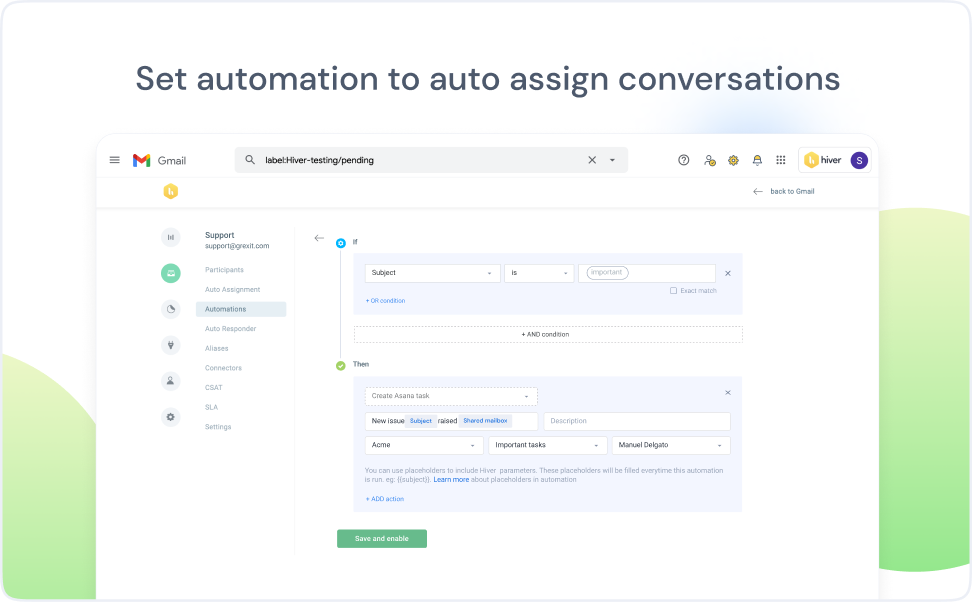Select Auto Assignment in the side menu
This screenshot has width=972, height=602.
click(x=232, y=290)
